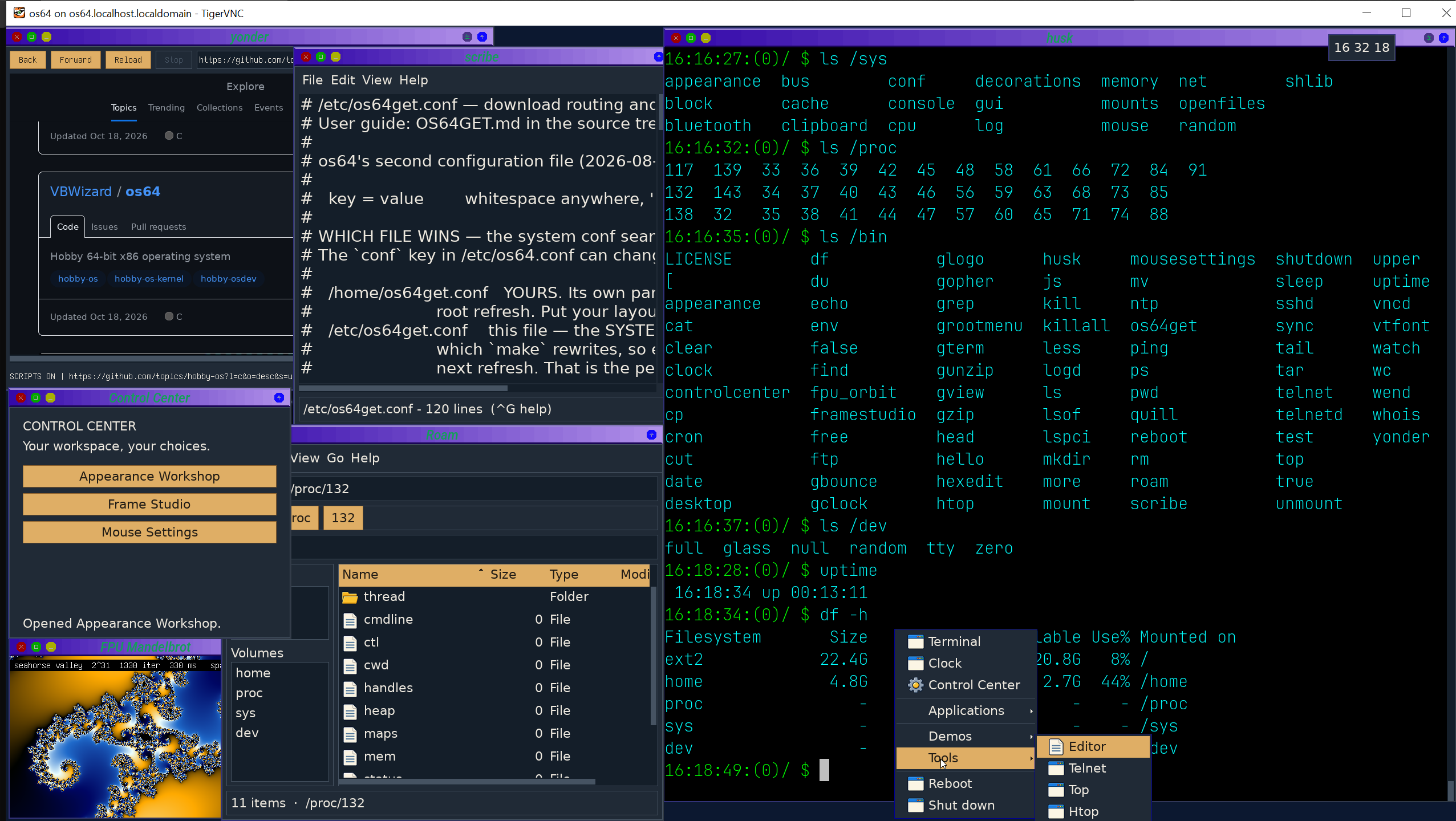This screenshot has height=821, width=1456.
Task: Open the Go menu in Roam
Action: (x=335, y=458)
